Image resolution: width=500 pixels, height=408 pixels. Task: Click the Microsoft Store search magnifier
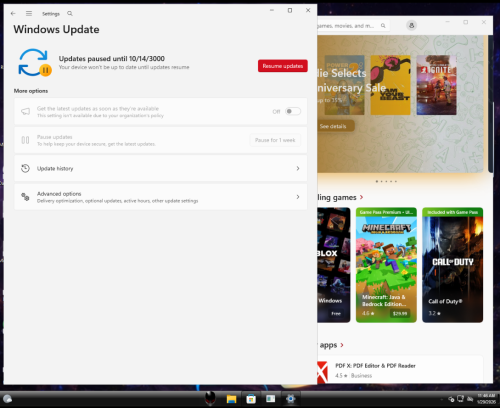coord(383,26)
